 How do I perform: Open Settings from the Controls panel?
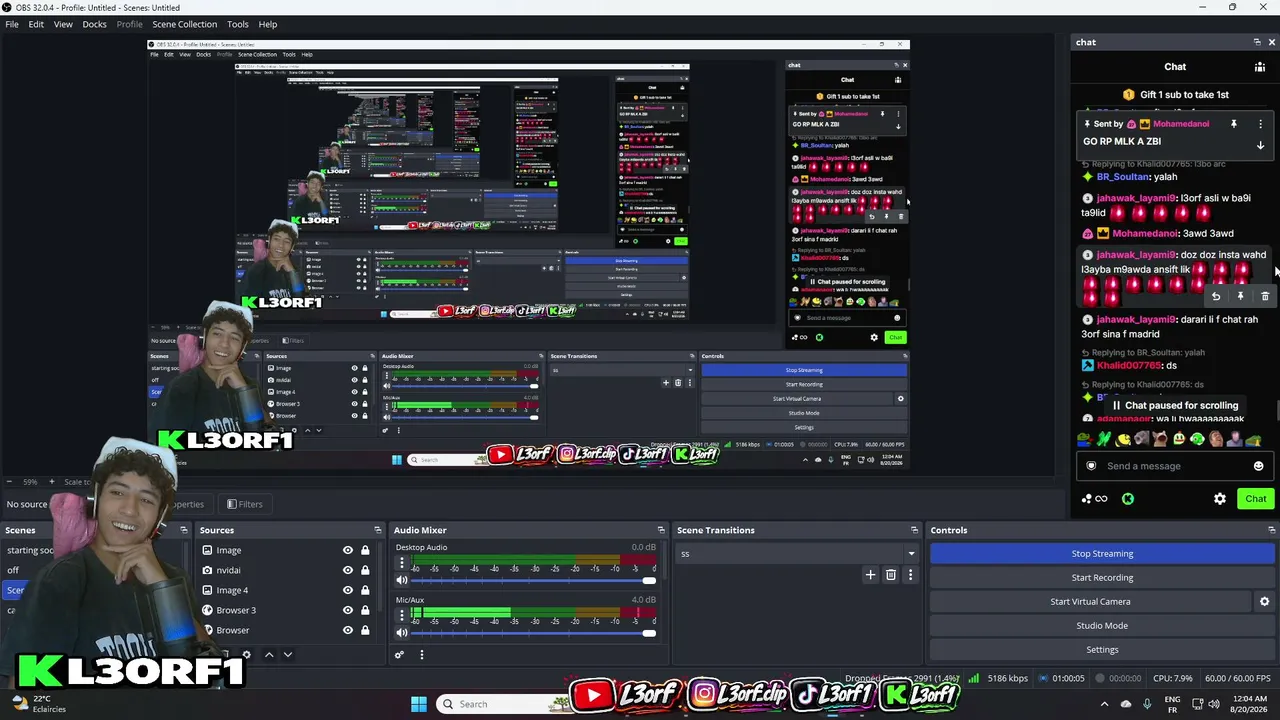[1102, 649]
